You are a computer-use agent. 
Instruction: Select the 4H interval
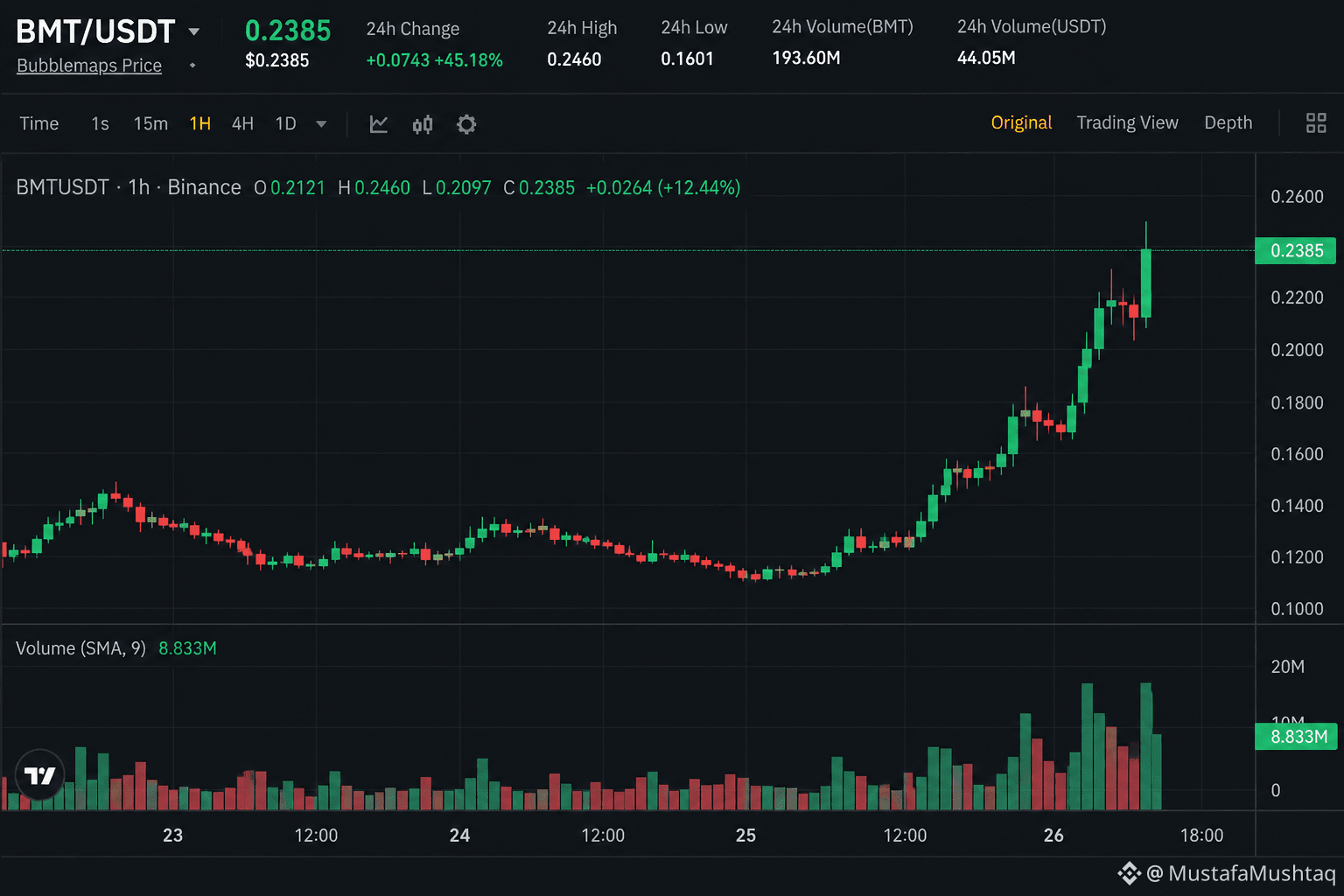(x=242, y=123)
